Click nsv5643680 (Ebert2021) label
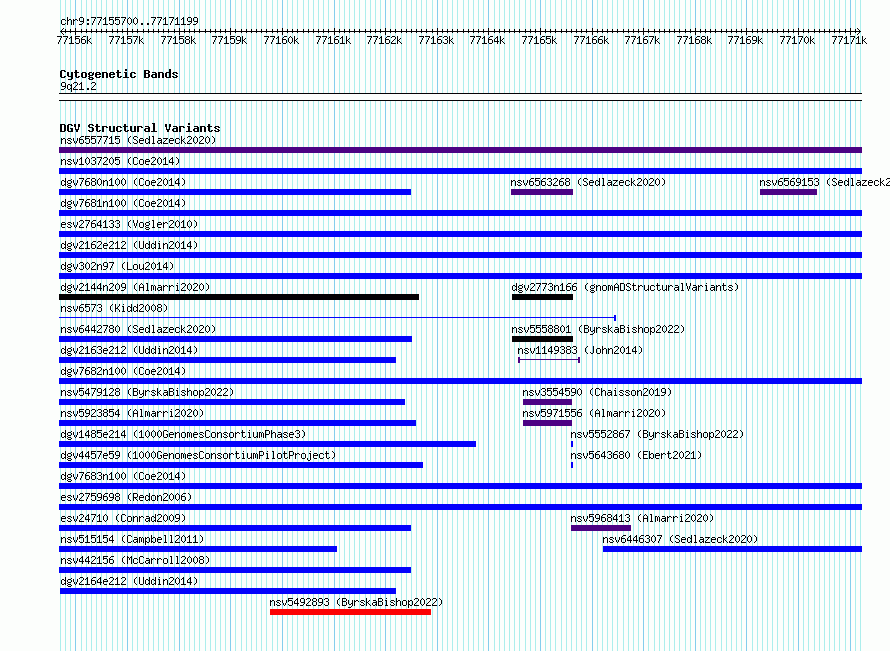890x651 pixels. (636, 455)
